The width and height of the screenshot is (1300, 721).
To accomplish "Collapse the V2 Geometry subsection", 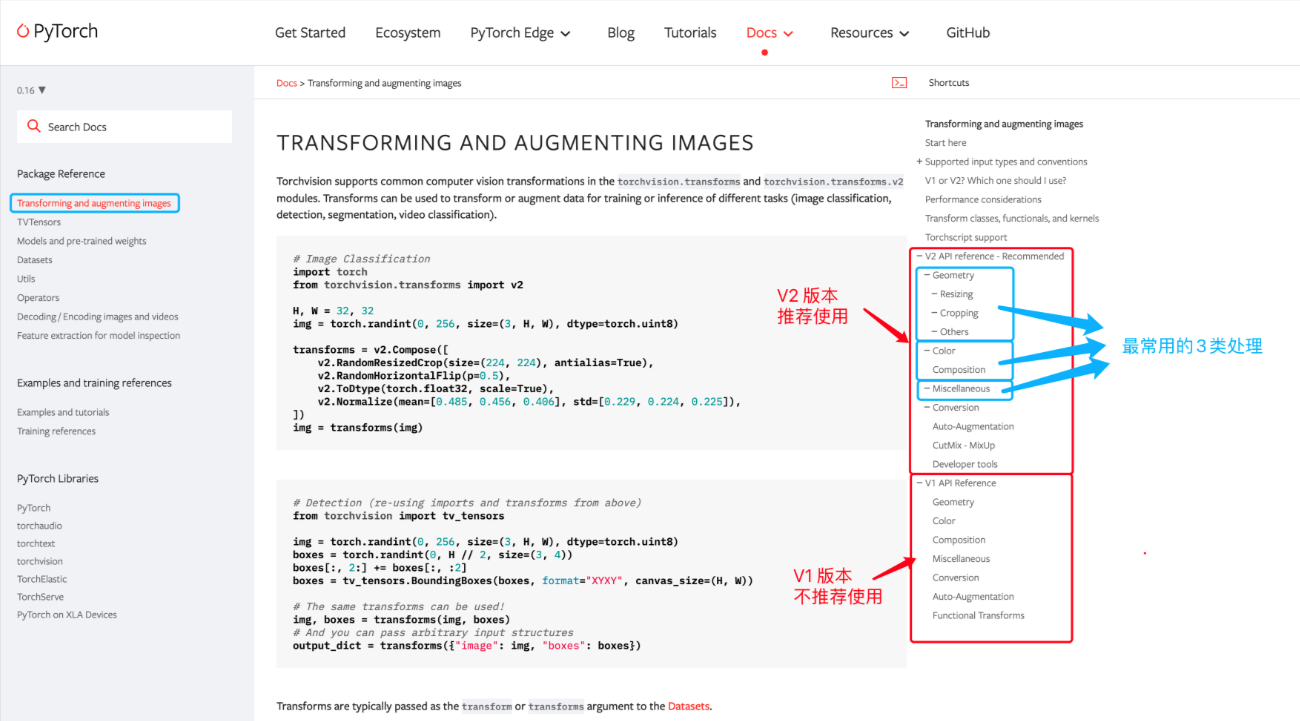I will tap(927, 275).
